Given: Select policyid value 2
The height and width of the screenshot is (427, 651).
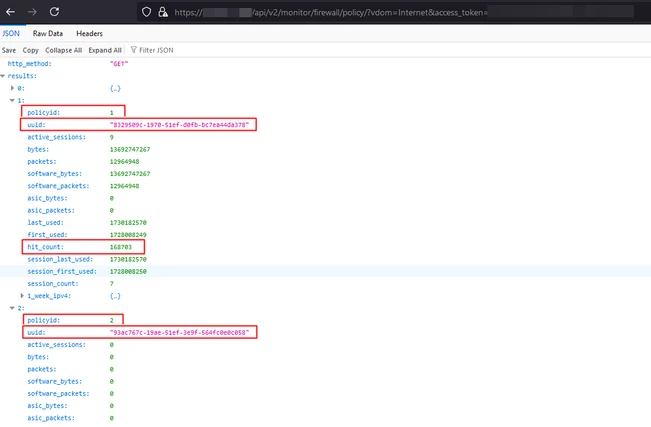Looking at the screenshot, I should click(112, 320).
